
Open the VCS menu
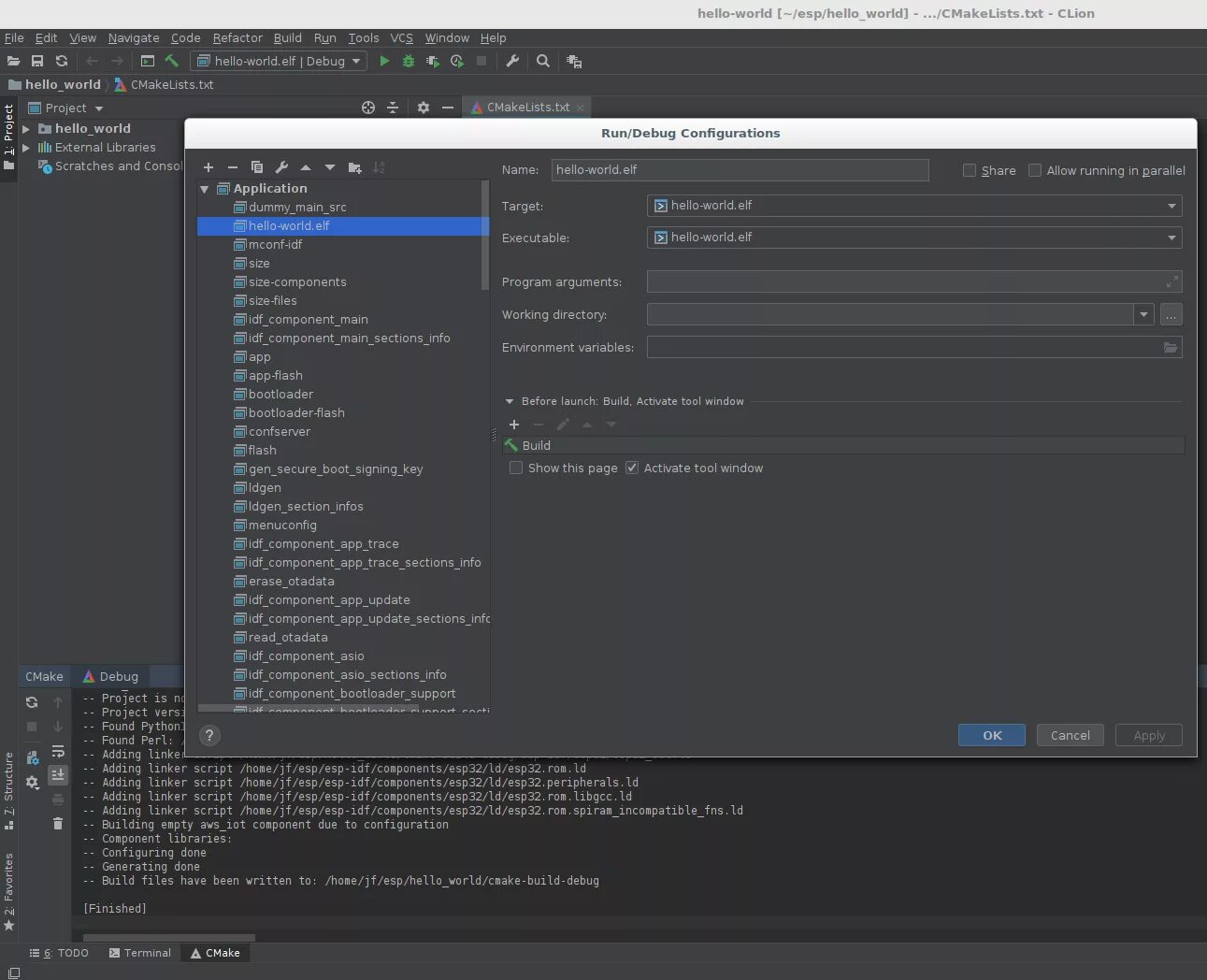point(401,38)
